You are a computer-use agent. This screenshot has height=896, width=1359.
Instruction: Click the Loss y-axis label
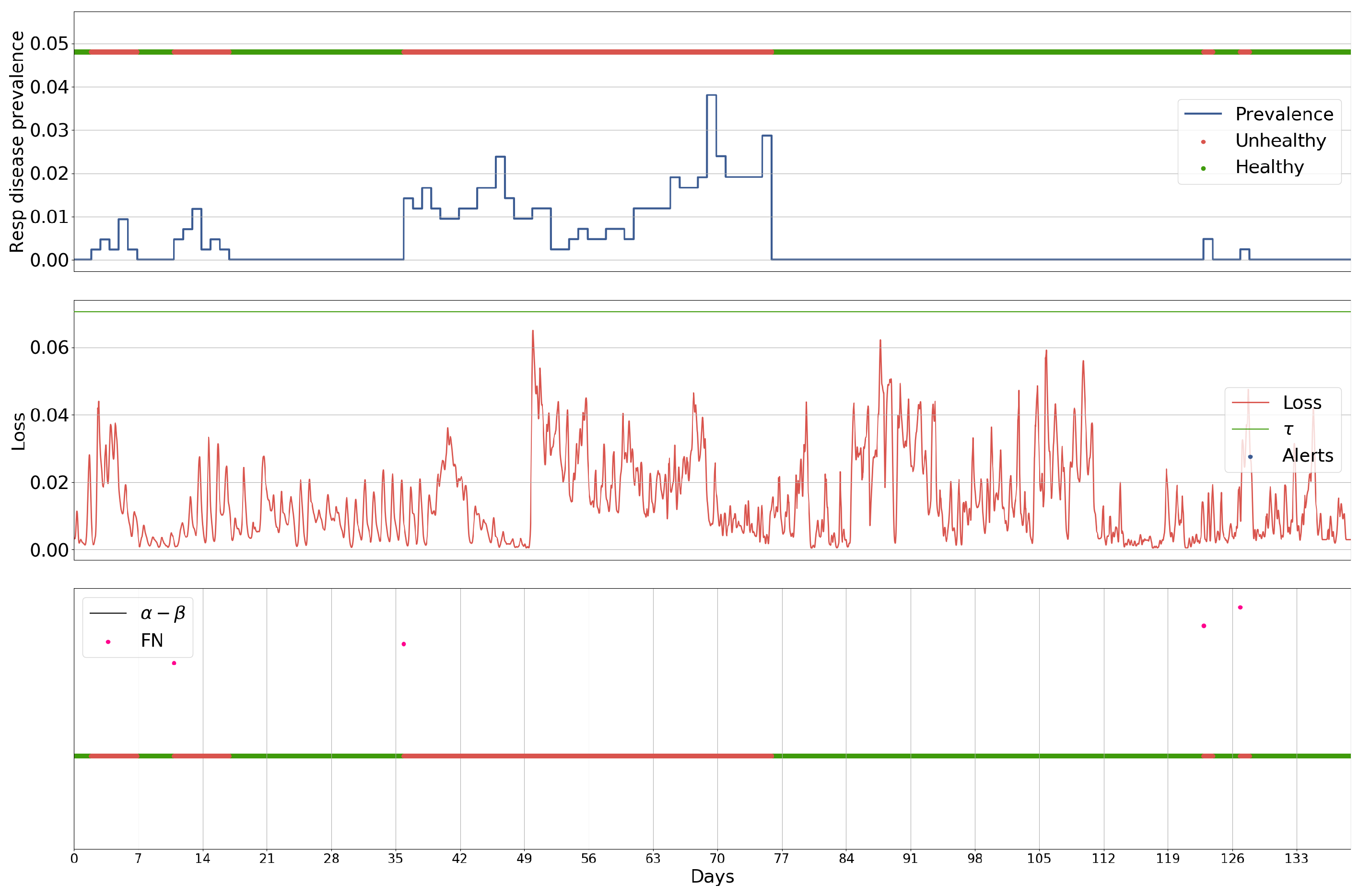(x=18, y=431)
